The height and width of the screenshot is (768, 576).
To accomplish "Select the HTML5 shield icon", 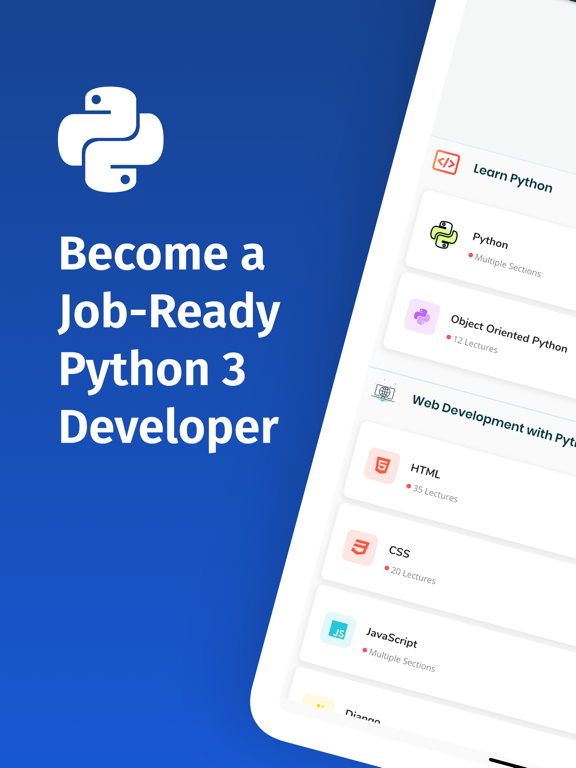I will click(x=382, y=465).
